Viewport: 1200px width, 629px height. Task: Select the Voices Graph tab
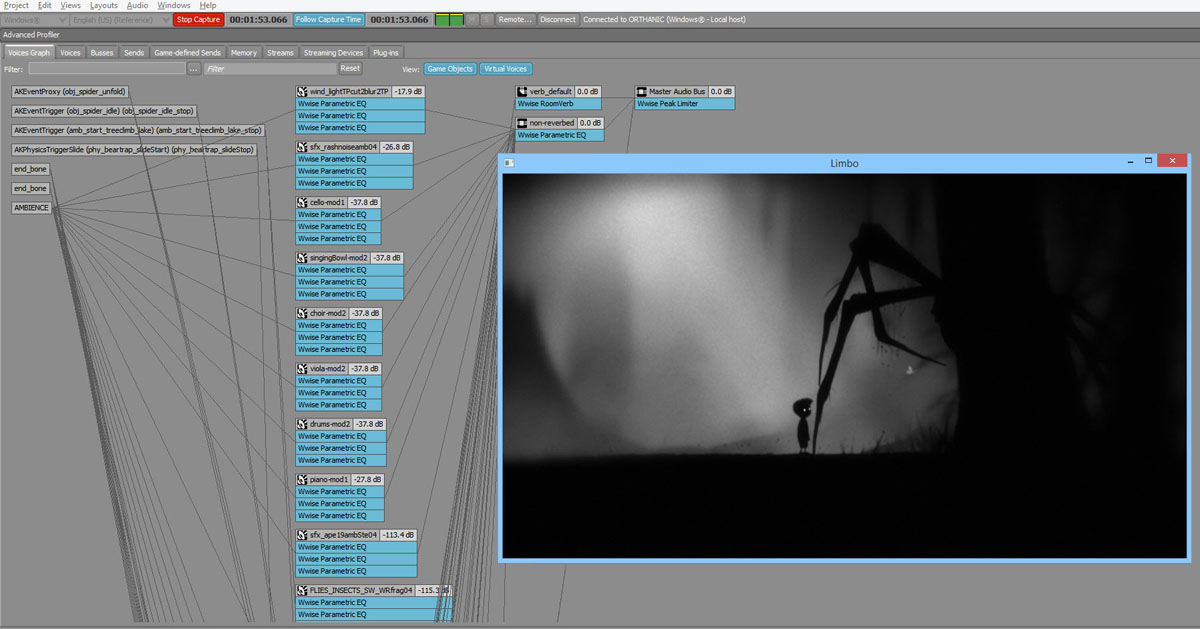(29, 52)
